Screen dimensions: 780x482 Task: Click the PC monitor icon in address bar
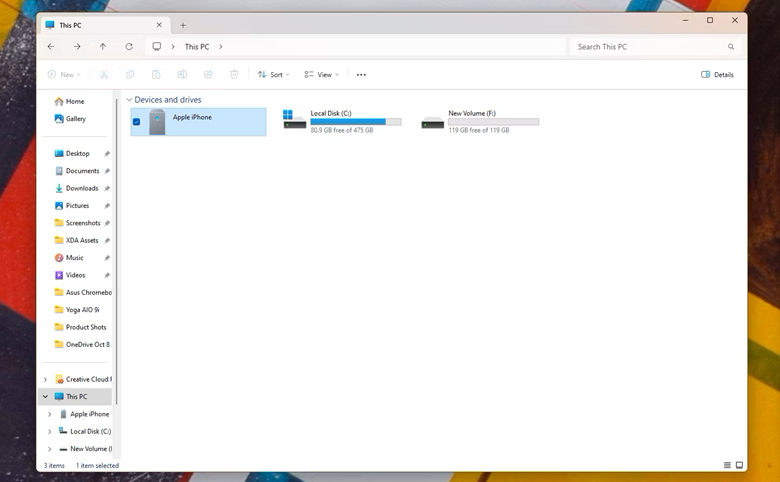(157, 46)
